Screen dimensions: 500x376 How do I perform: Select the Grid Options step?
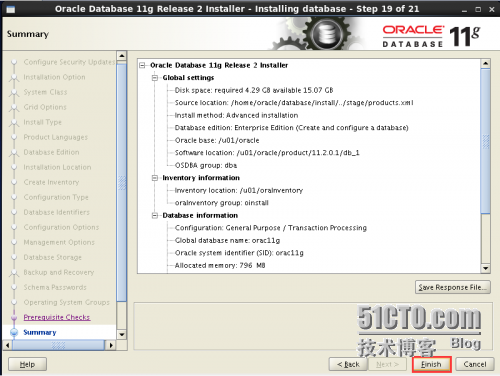tap(45, 107)
